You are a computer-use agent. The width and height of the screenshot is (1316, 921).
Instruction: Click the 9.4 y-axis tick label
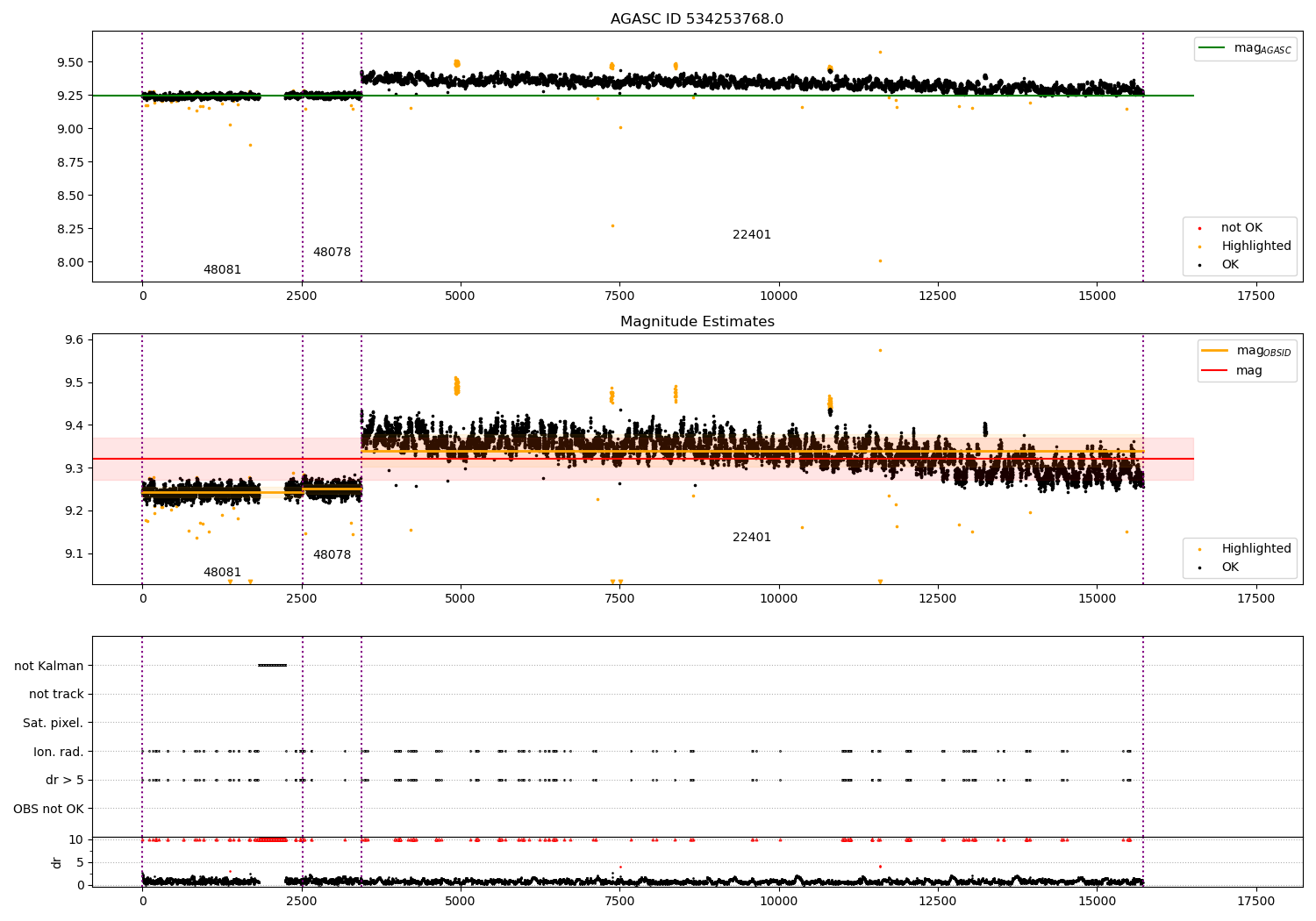[x=73, y=426]
